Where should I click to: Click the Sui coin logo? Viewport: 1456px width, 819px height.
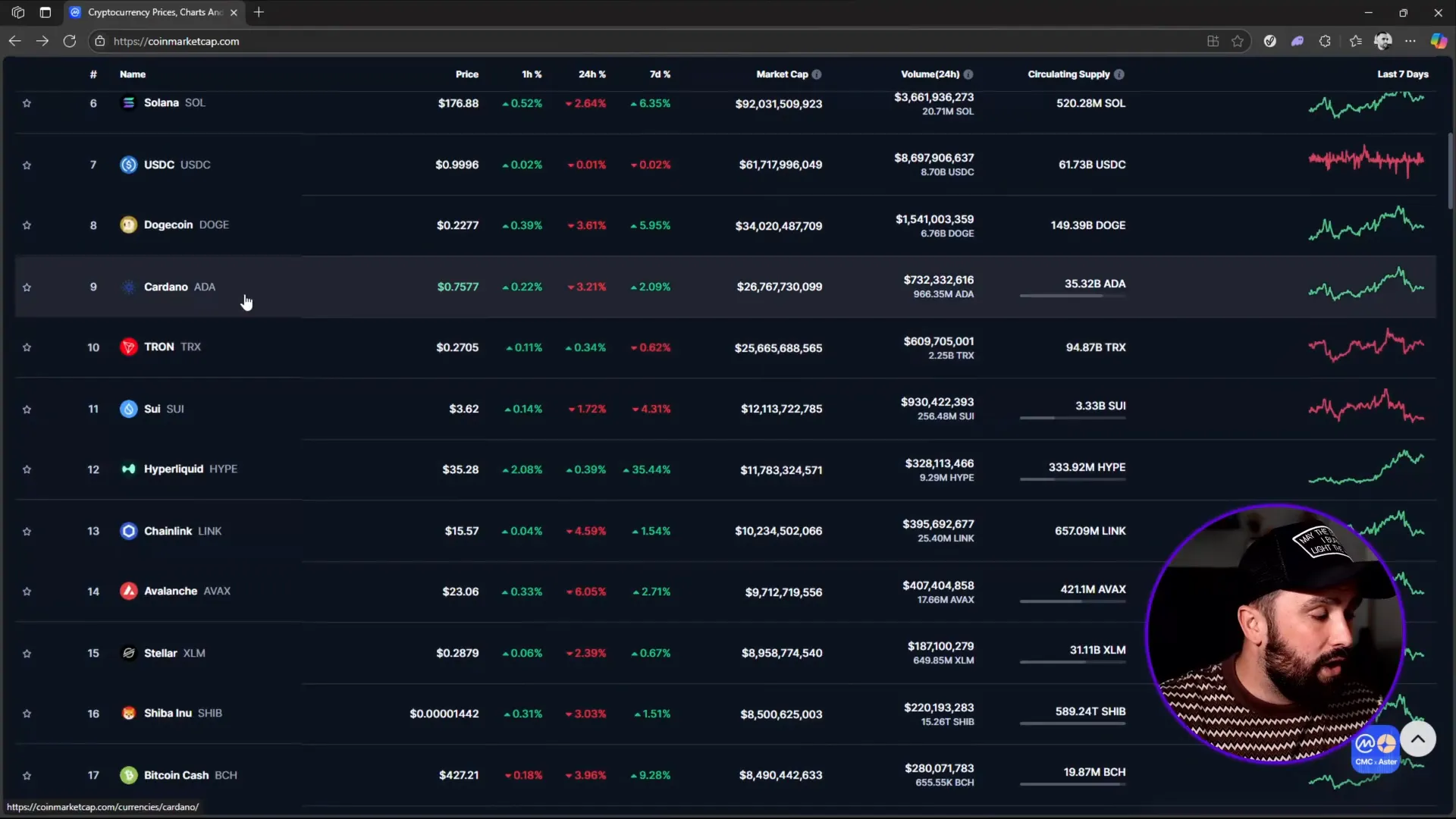[129, 409]
